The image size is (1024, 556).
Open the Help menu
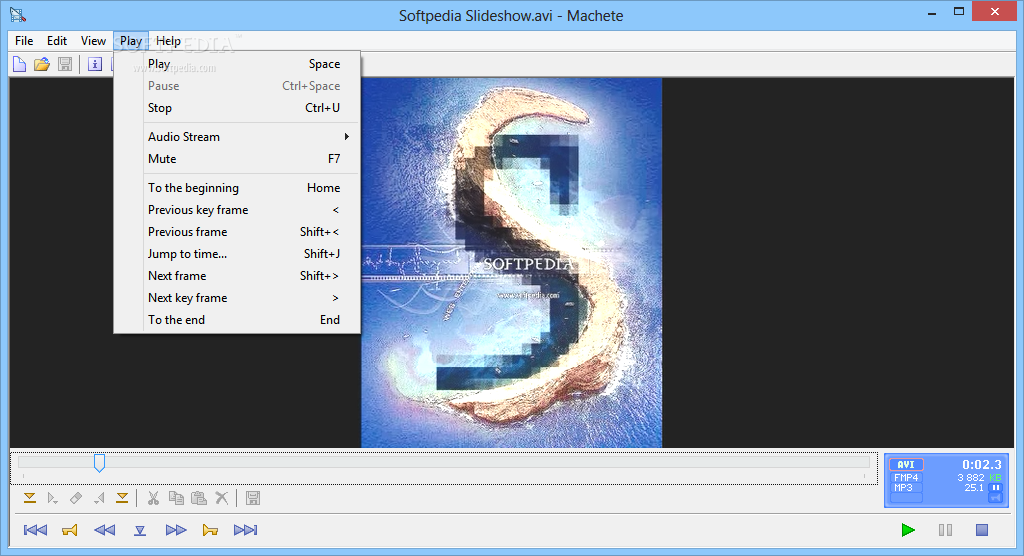[x=168, y=41]
